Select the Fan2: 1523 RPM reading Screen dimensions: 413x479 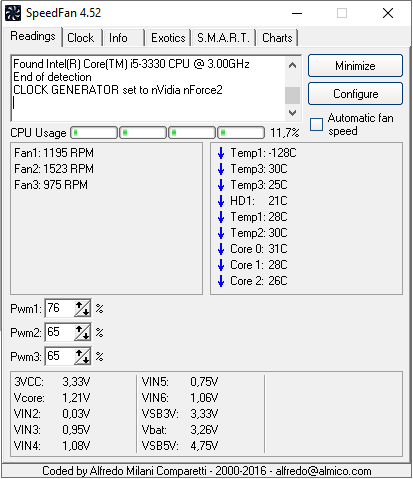pyautogui.click(x=54, y=169)
